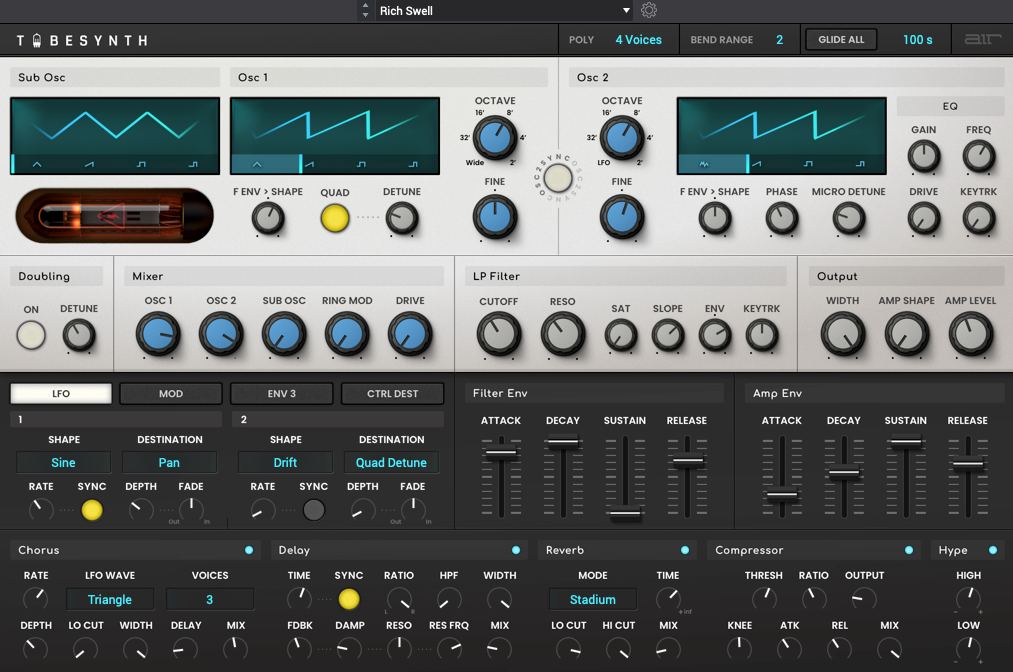This screenshot has height=672, width=1013.
Task: Open the CTRL DEST tab
Action: [x=392, y=393]
